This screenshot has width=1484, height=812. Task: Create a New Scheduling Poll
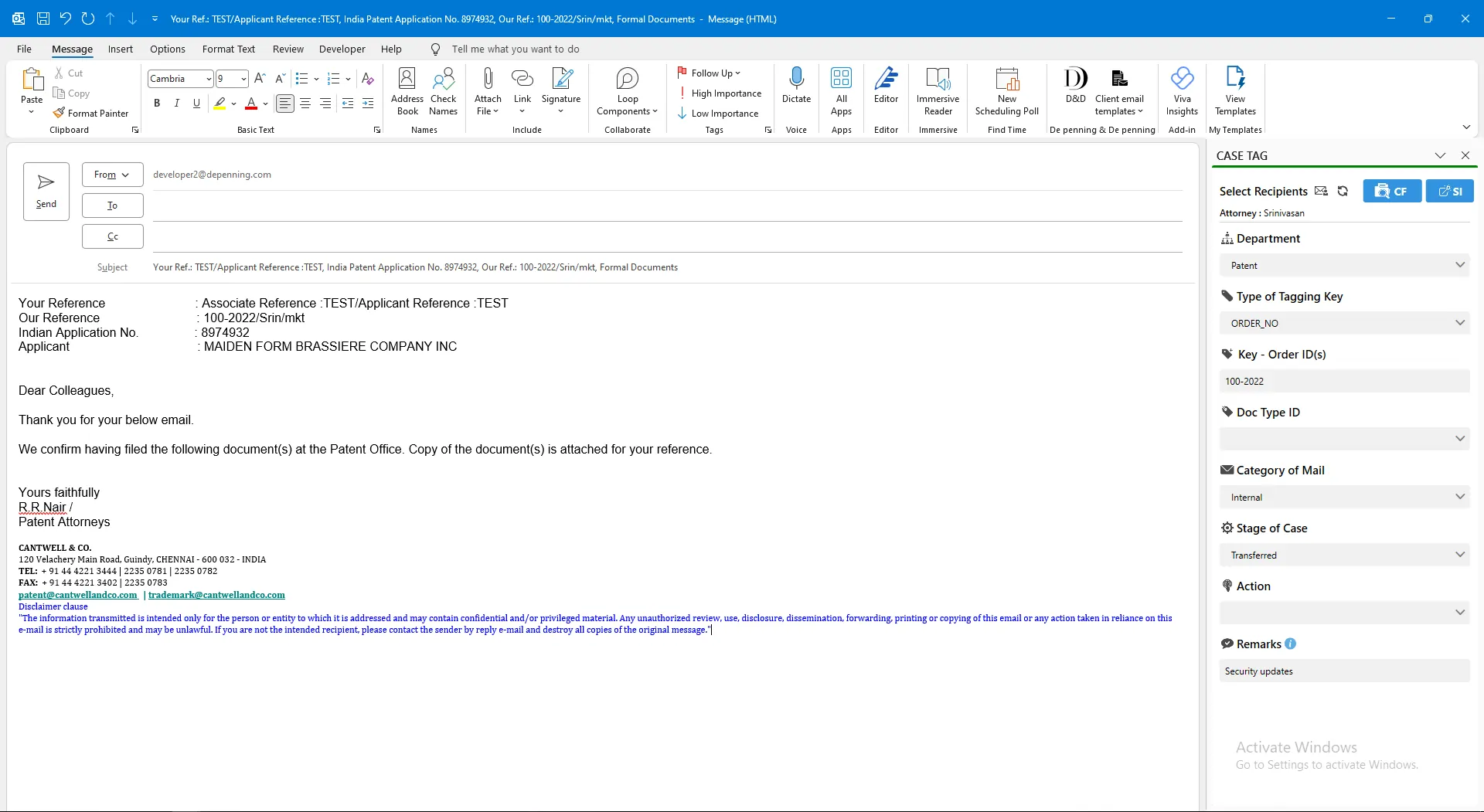[x=1007, y=92]
